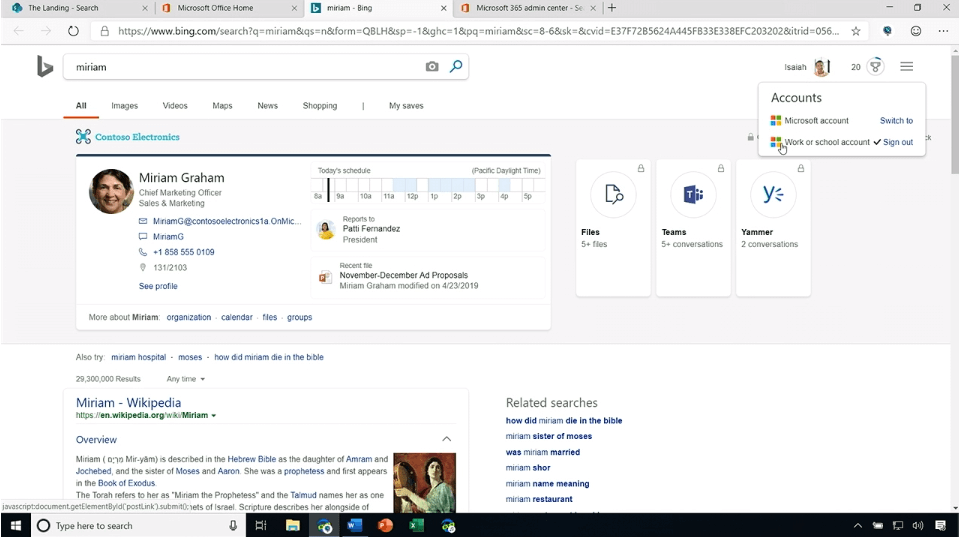The height and width of the screenshot is (537, 959).
Task: Open Miriam's calendar link
Action: click(x=237, y=317)
